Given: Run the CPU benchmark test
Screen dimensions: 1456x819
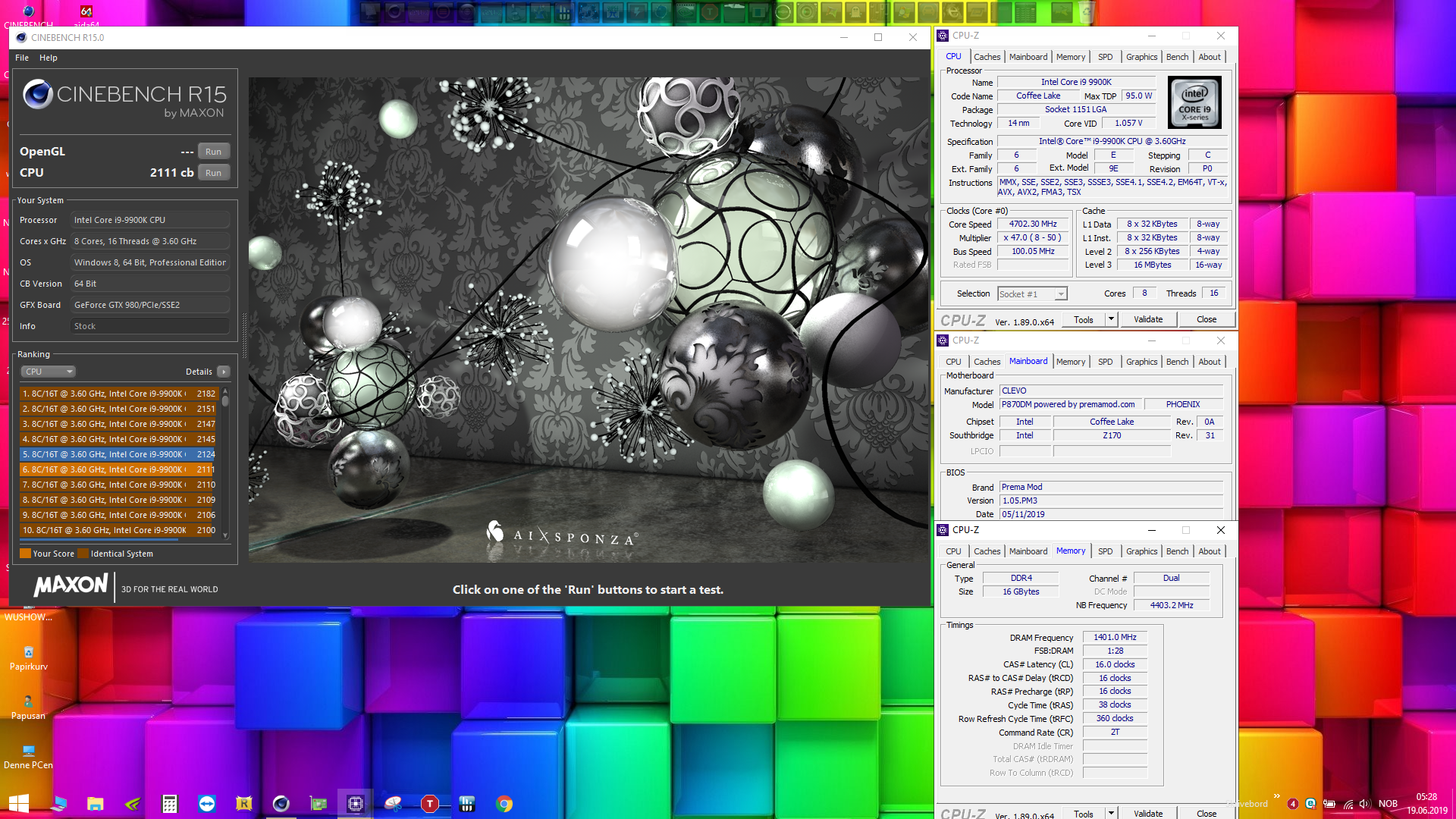Looking at the screenshot, I should 214,173.
